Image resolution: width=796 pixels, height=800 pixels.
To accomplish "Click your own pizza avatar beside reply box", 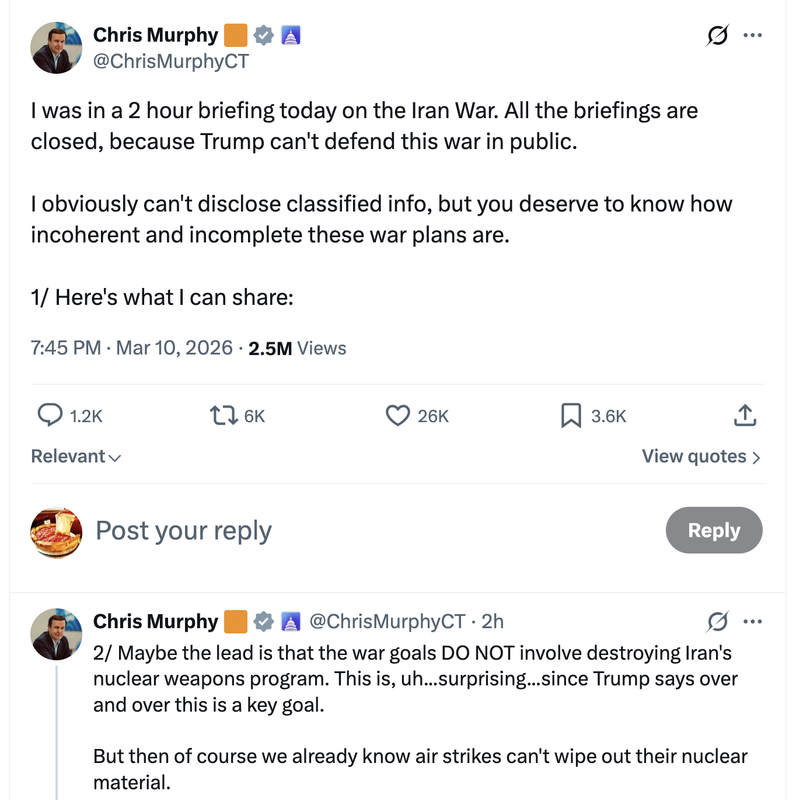I will tap(56, 532).
